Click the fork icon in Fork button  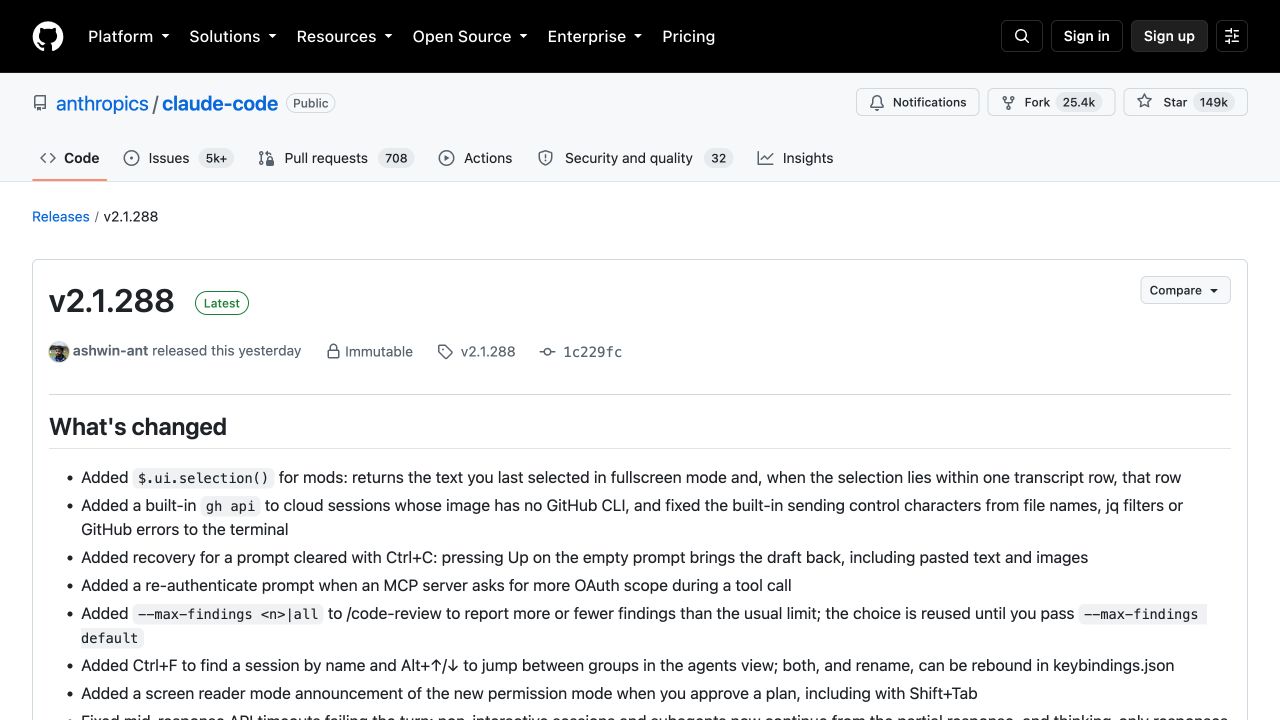pyautogui.click(x=1009, y=102)
